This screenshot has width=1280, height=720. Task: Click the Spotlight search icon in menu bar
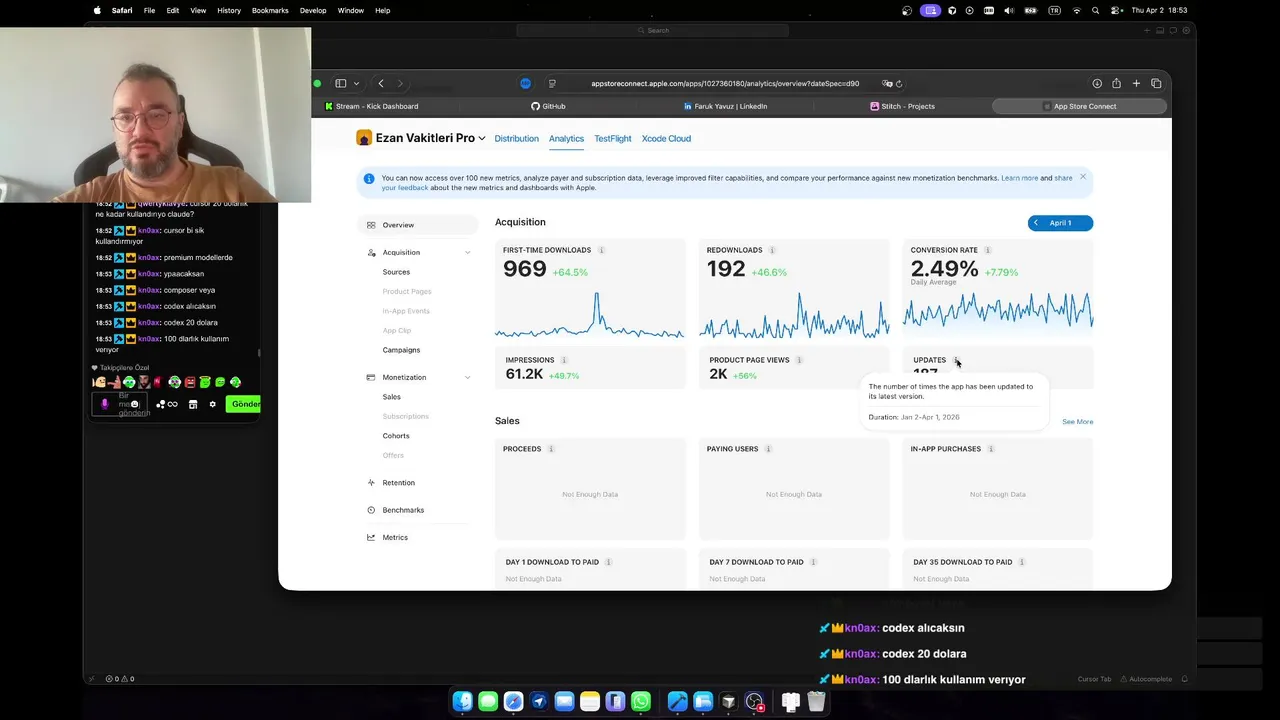click(1096, 10)
